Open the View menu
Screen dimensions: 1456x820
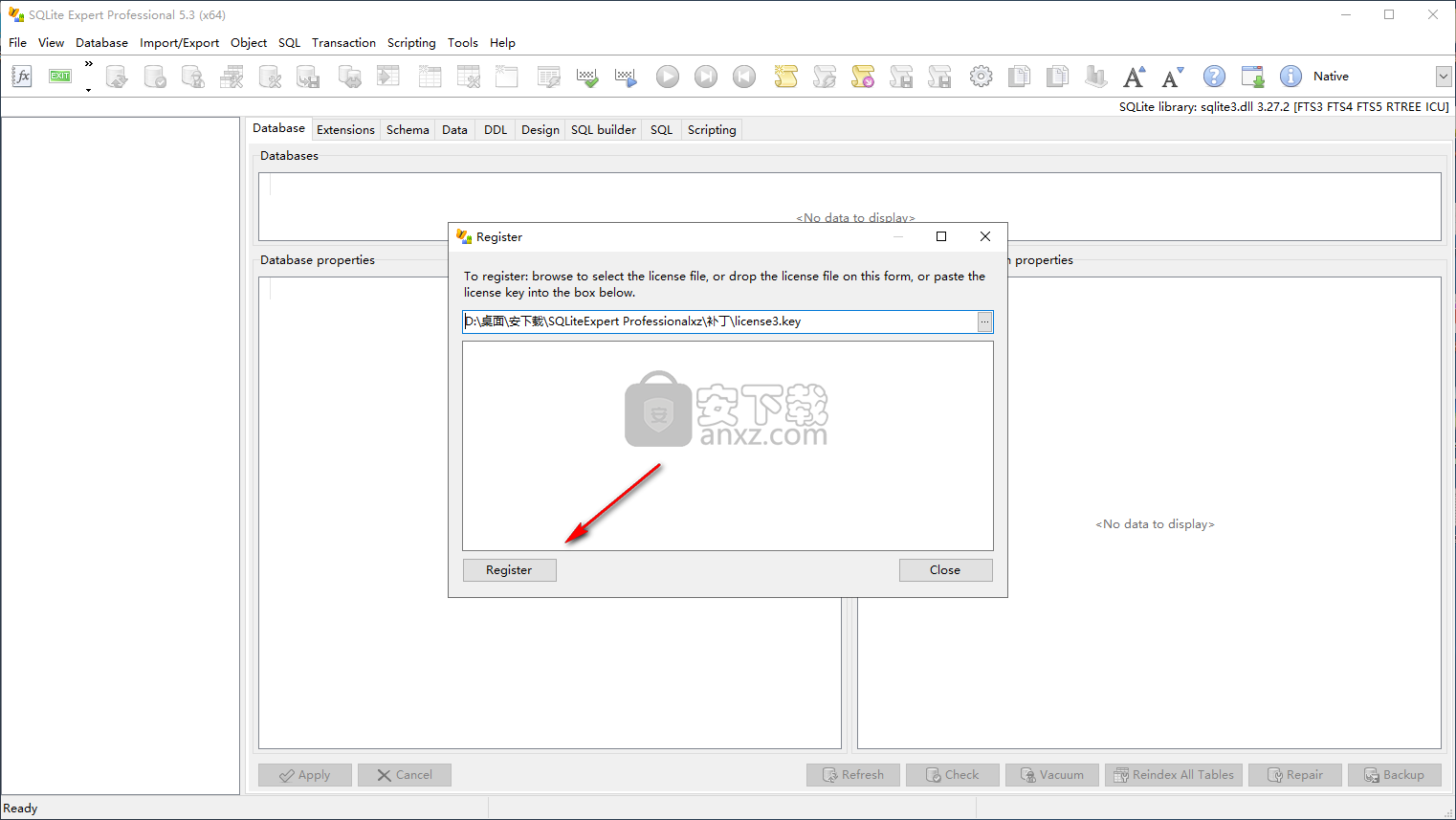(x=52, y=43)
